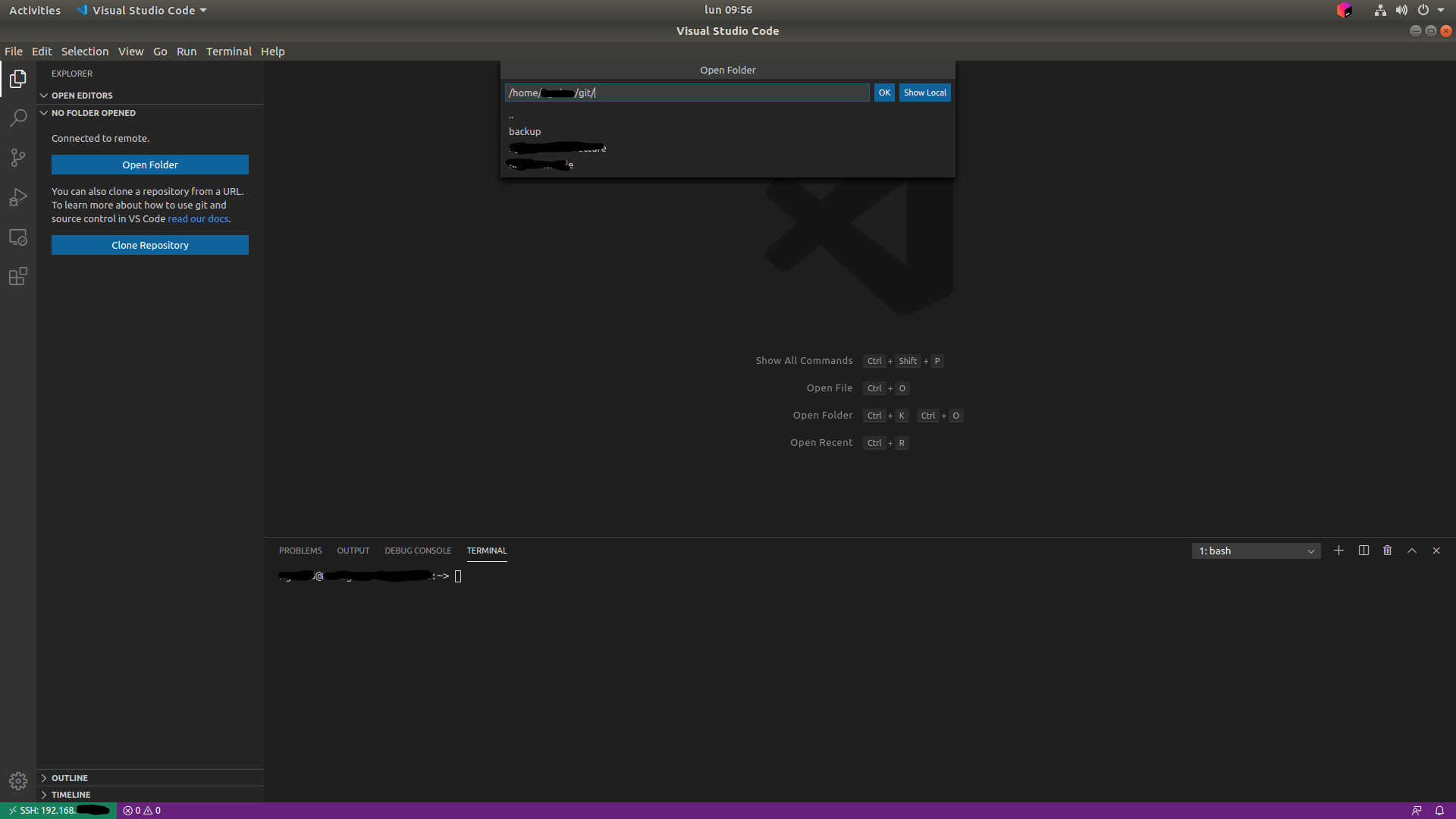Open the Source Control view icon
Screen dimensions: 1456x819
[x=18, y=158]
